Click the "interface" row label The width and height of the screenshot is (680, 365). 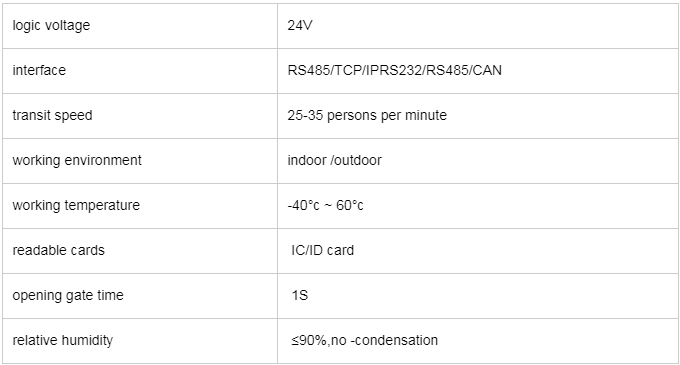point(39,70)
